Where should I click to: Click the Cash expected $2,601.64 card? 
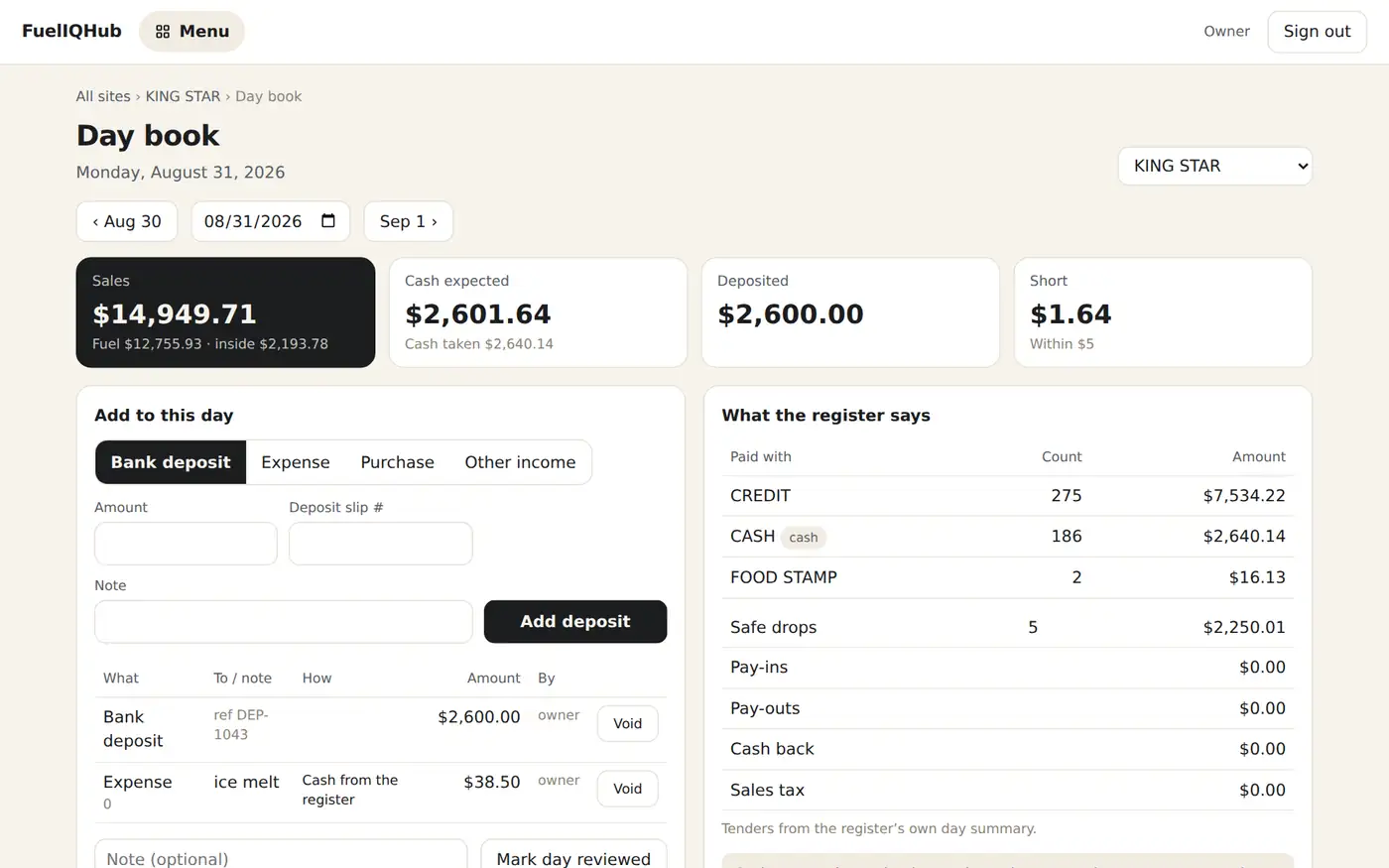[x=538, y=312]
